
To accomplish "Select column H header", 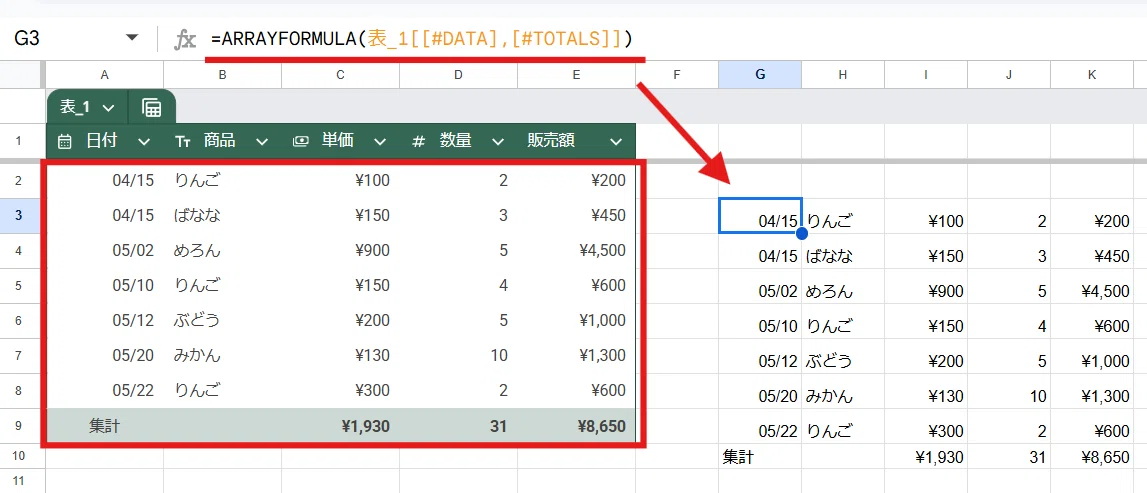I will [843, 74].
